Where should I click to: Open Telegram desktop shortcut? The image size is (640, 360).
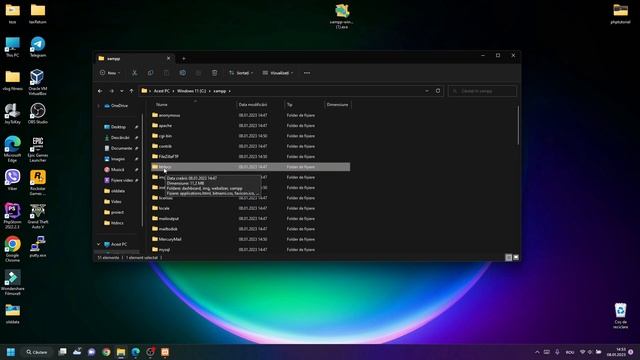(x=38, y=47)
